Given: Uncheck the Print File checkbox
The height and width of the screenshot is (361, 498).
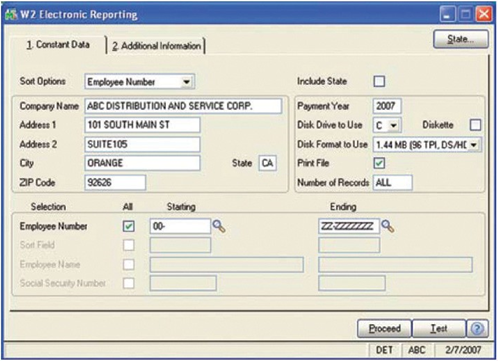Looking at the screenshot, I should (x=379, y=163).
